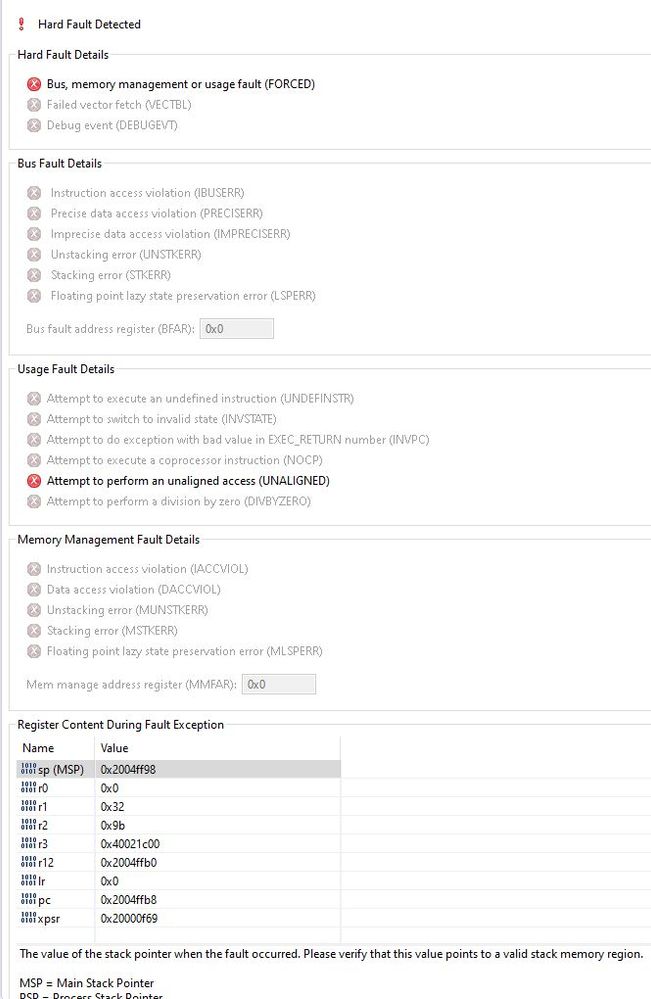Click the greyed VECTBL fault icon
The image size is (651, 999).
(34, 105)
